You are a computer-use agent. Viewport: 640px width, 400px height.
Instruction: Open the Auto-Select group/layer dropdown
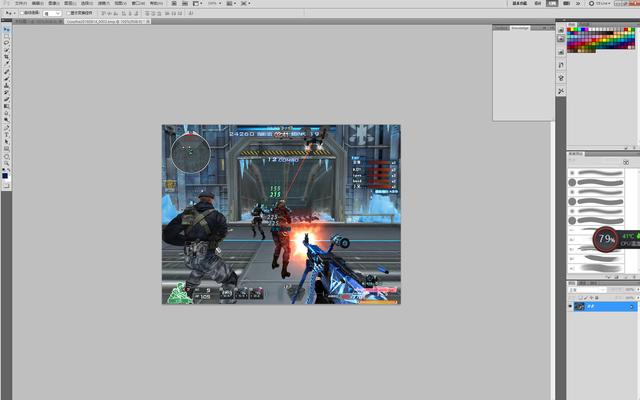[52, 13]
